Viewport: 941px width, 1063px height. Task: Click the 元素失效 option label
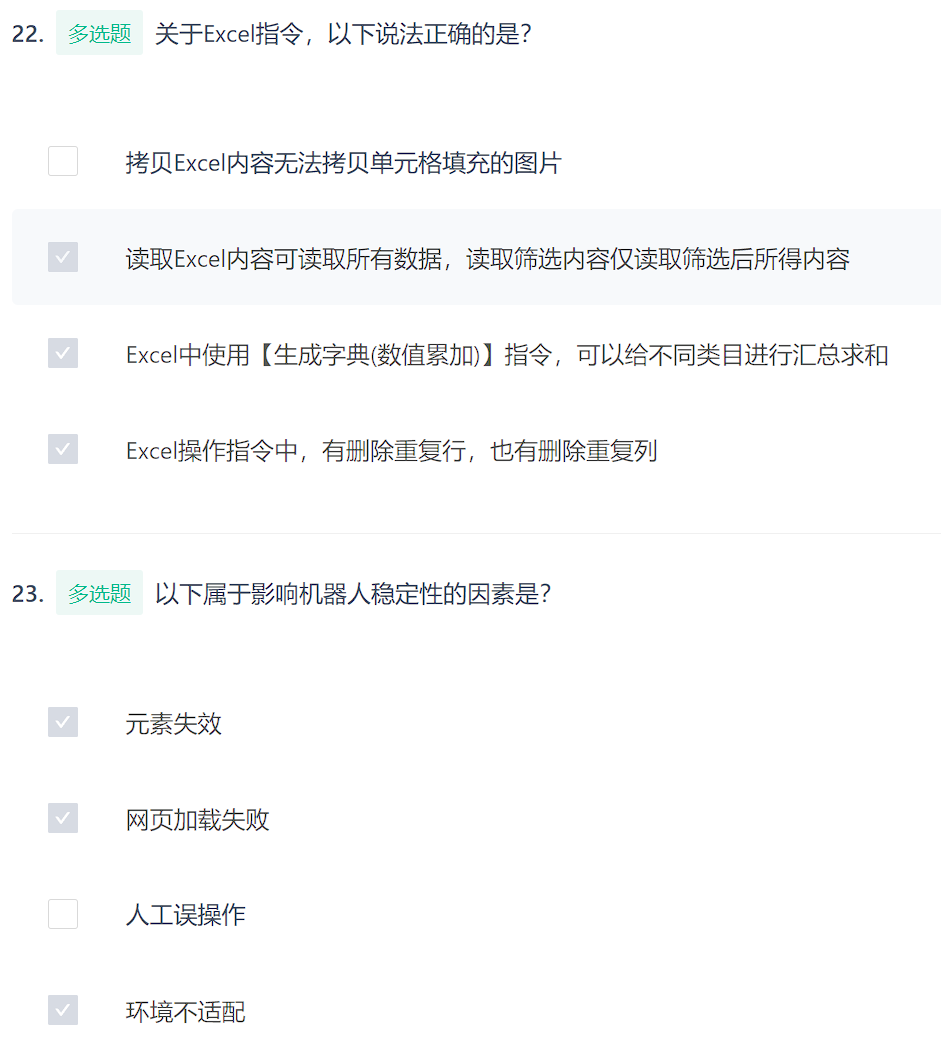[x=174, y=724]
